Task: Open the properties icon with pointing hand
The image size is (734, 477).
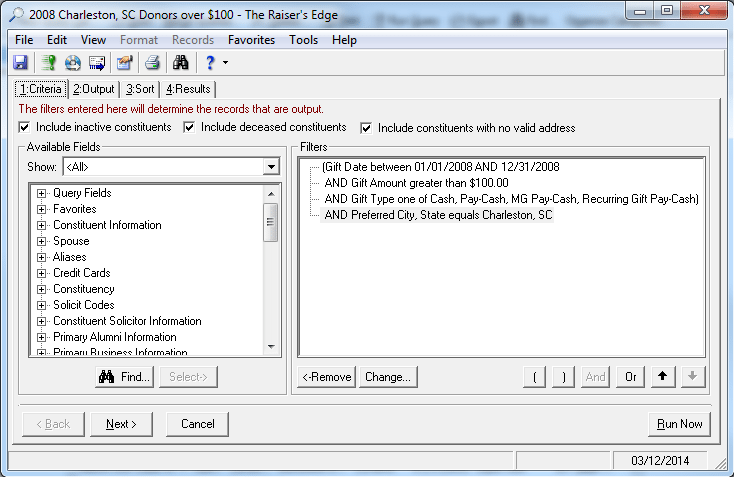Action: pos(125,63)
